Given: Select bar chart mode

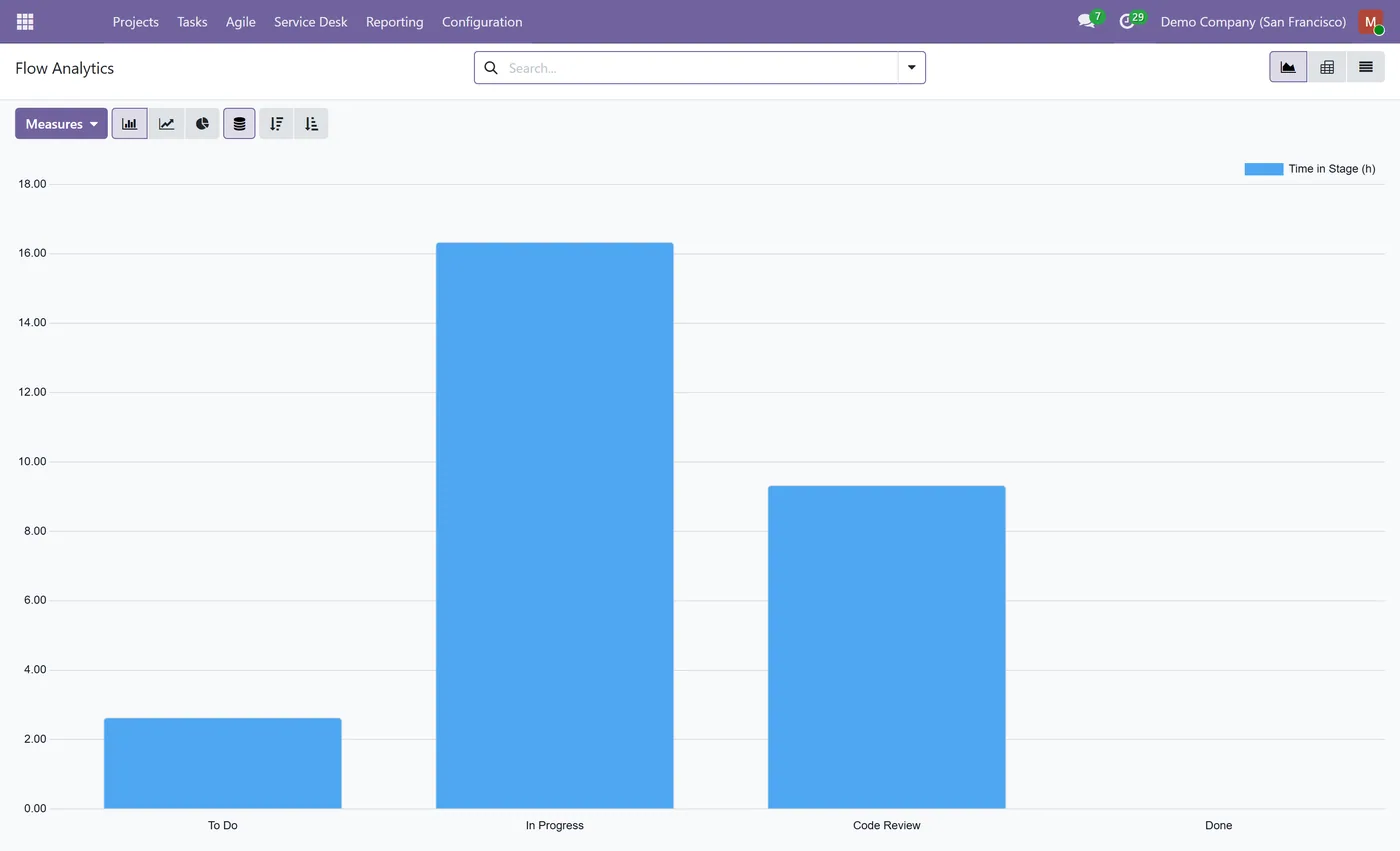Looking at the screenshot, I should [129, 124].
